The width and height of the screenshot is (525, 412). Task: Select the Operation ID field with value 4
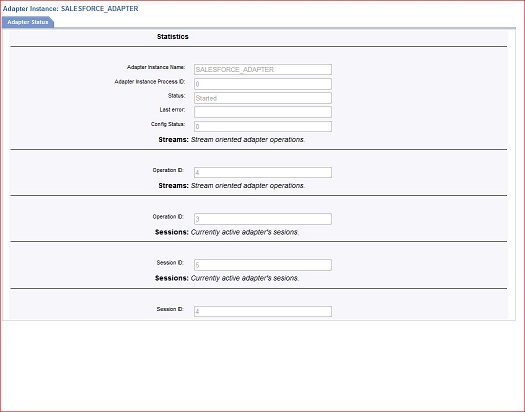(263, 173)
